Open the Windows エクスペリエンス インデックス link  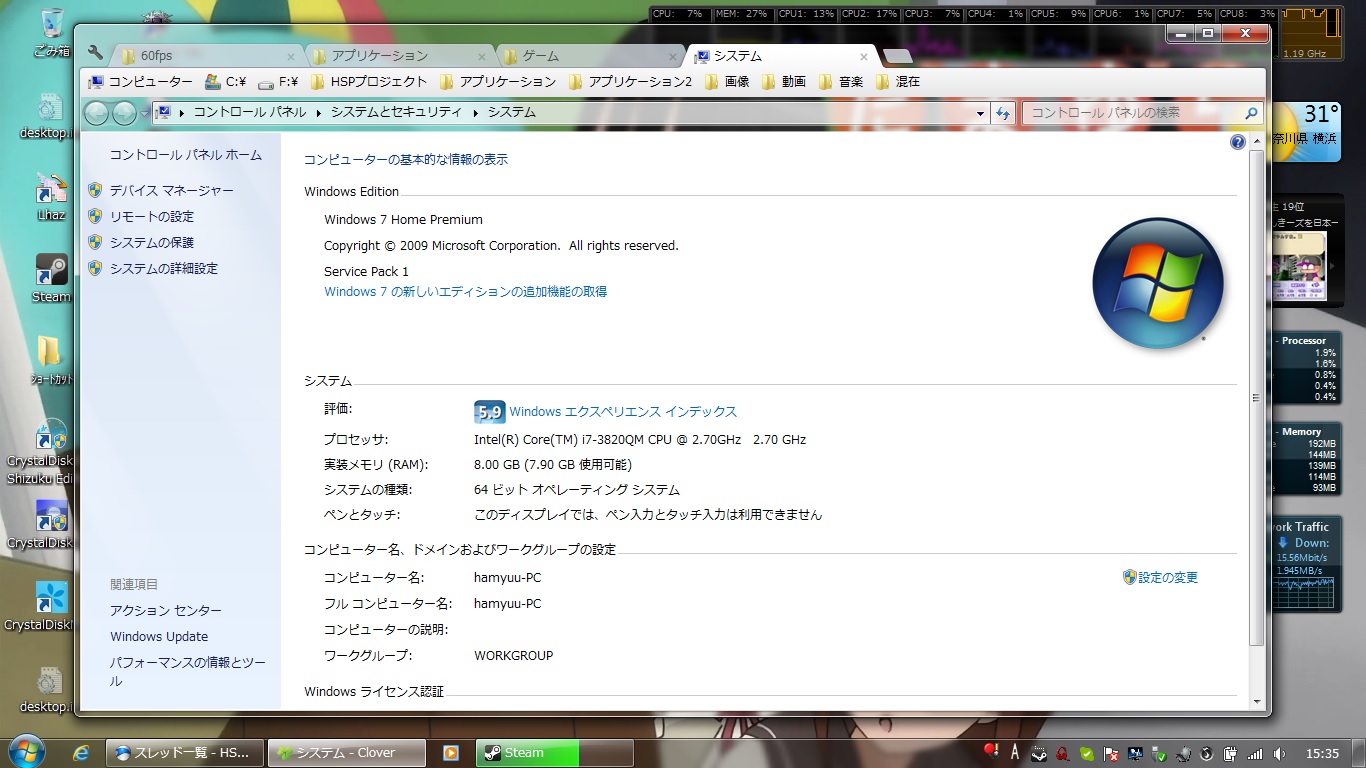[x=623, y=411]
